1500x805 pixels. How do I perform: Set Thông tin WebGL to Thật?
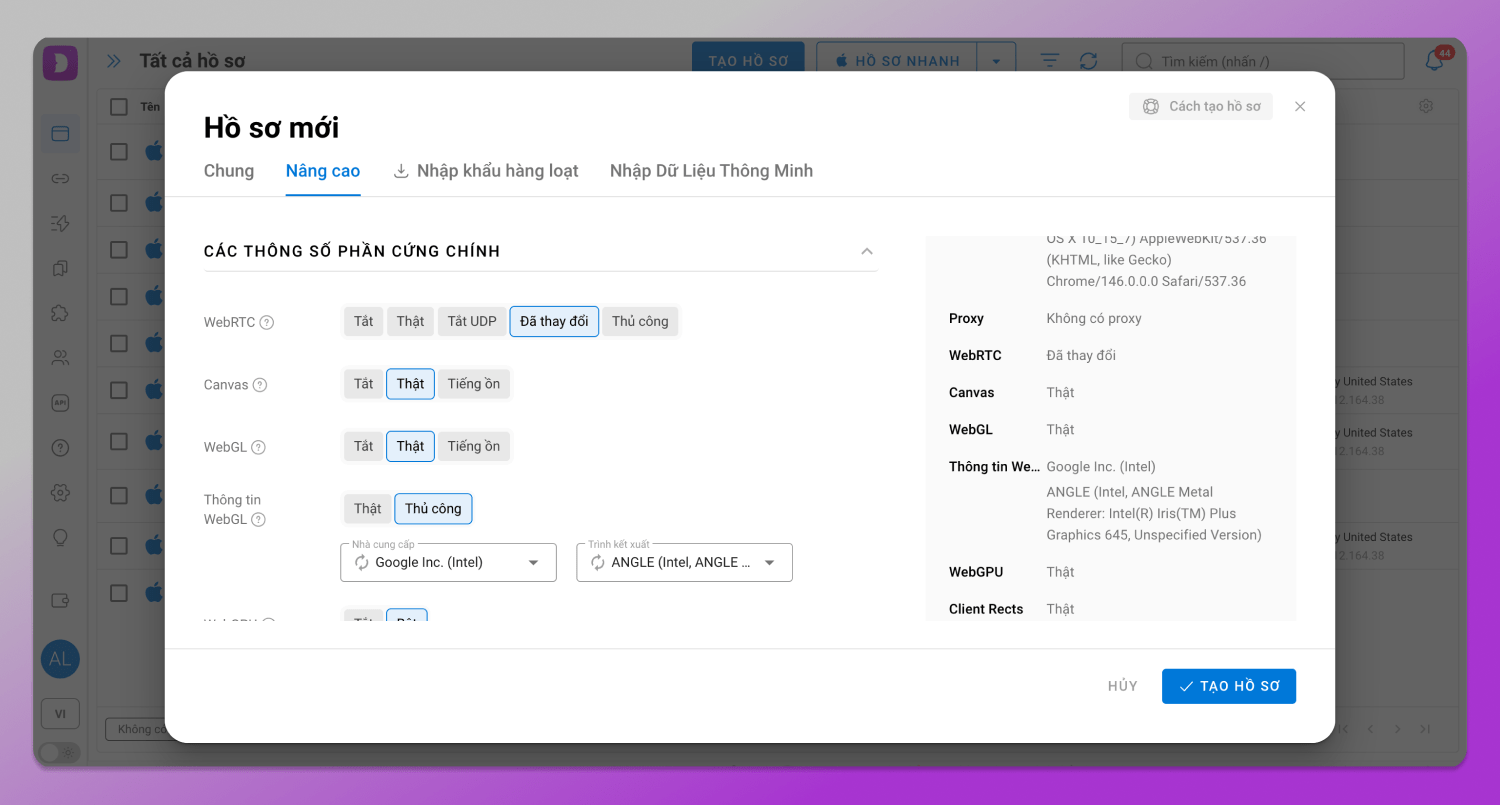coord(367,508)
